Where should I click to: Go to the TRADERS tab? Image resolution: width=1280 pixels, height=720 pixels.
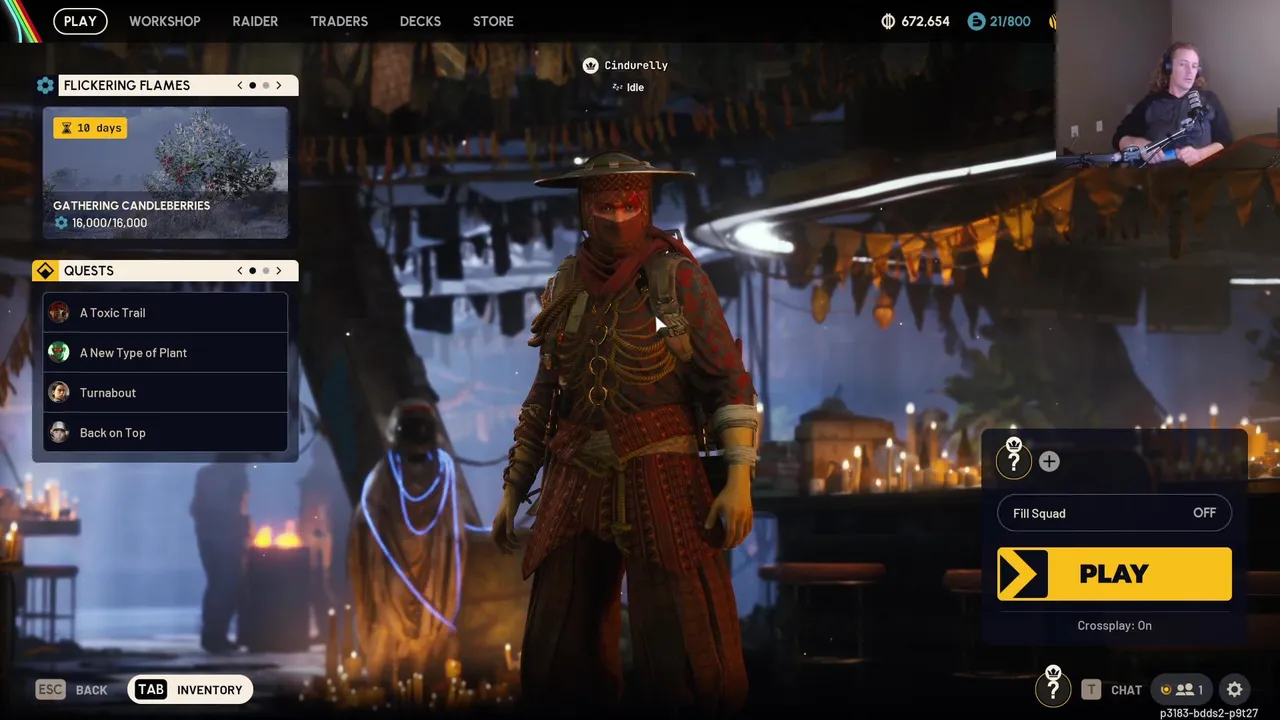[x=339, y=21]
